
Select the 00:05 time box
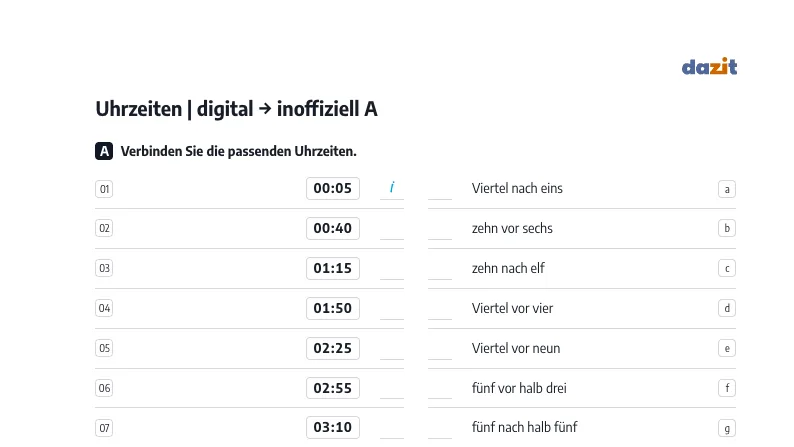333,188
